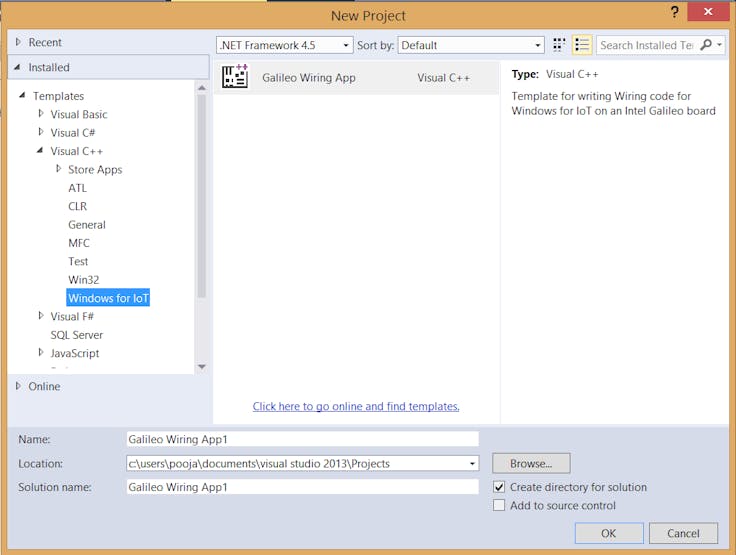Expand the JavaScript node

[x=41, y=352]
